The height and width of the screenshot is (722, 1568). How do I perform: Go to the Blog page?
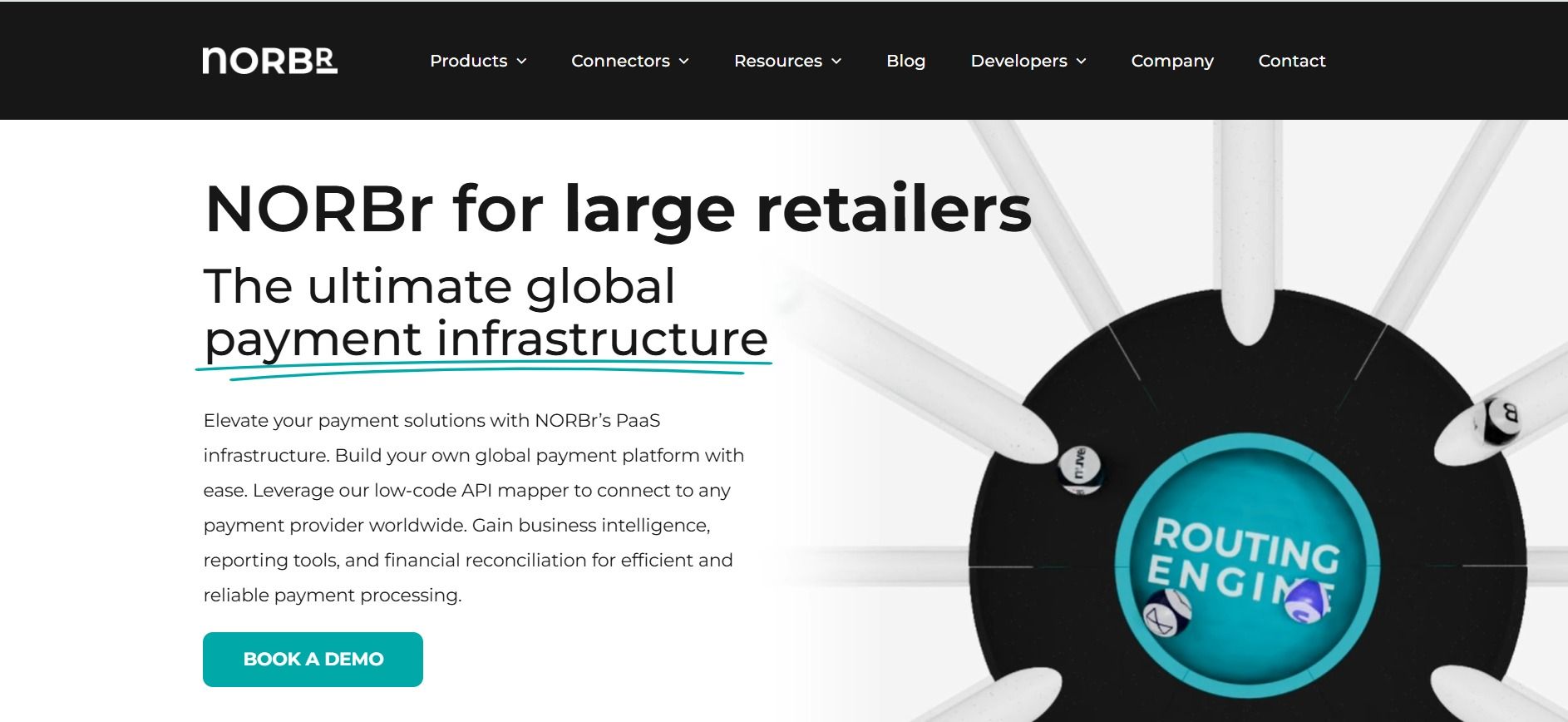click(x=905, y=61)
